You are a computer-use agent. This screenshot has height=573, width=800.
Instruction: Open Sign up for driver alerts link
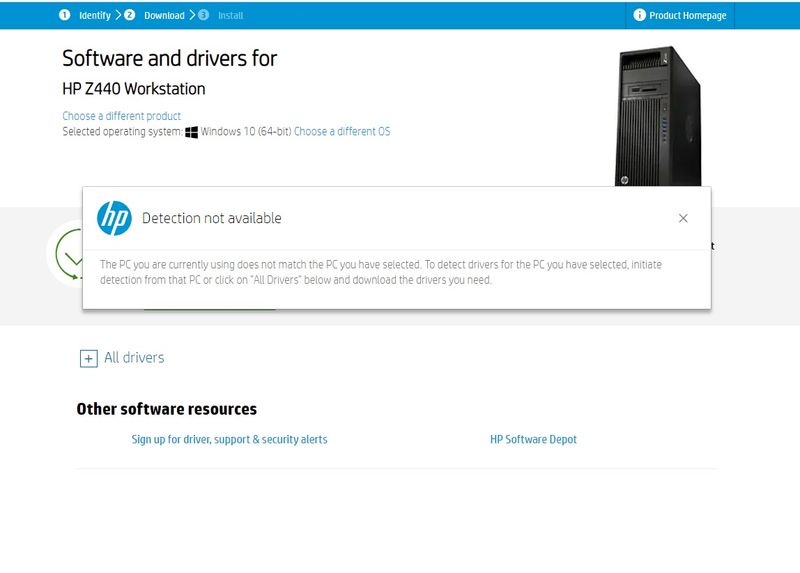[x=230, y=439]
